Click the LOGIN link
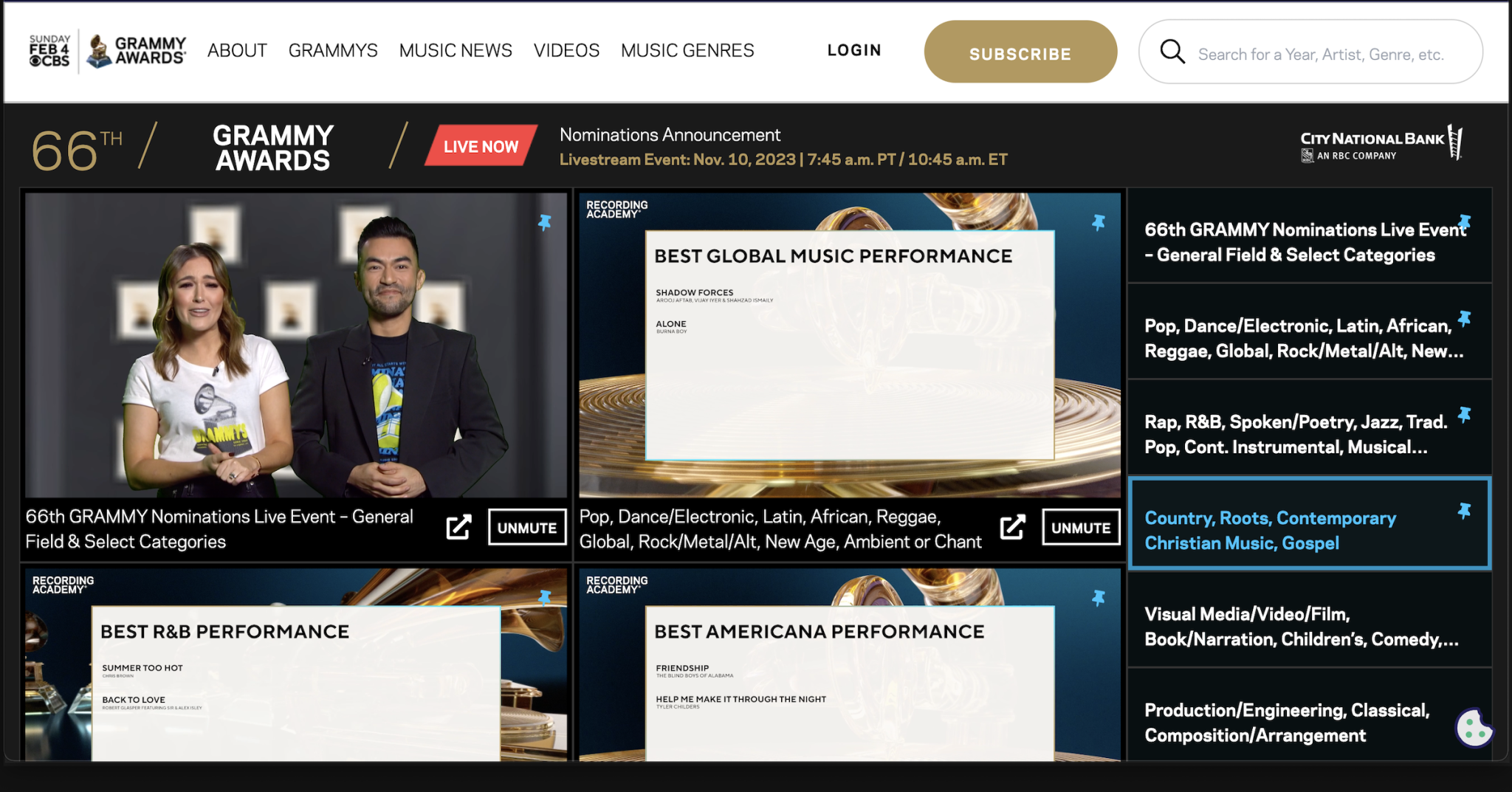The height and width of the screenshot is (792, 1512). (854, 50)
